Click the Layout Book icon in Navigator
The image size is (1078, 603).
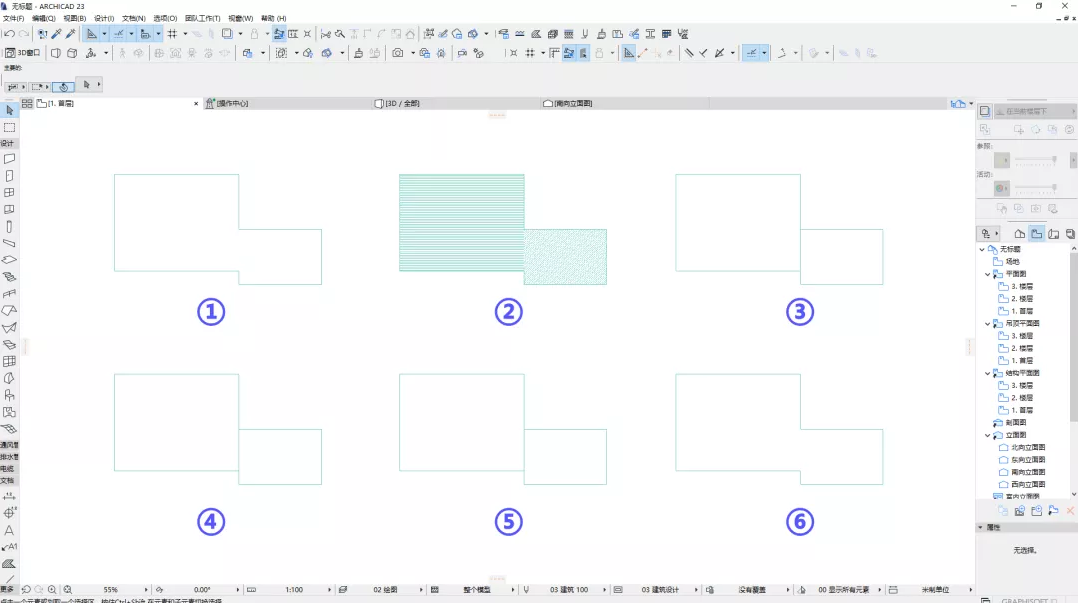click(1053, 234)
